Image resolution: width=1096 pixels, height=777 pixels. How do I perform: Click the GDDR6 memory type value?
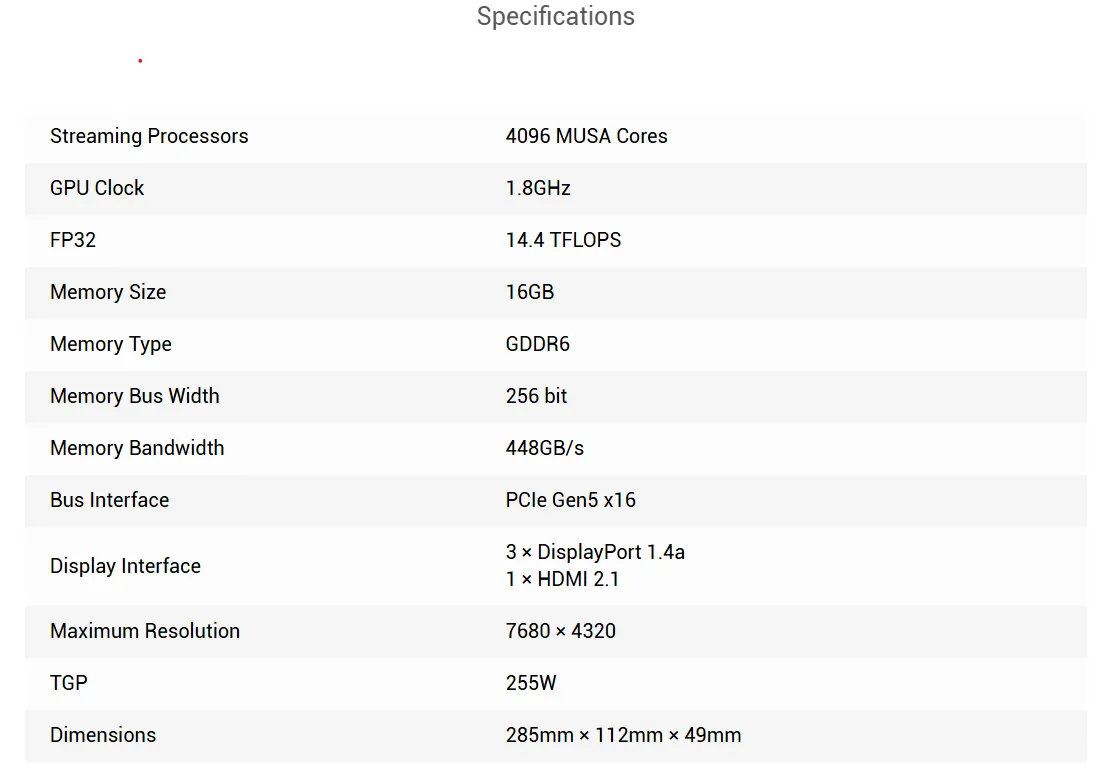coord(538,344)
